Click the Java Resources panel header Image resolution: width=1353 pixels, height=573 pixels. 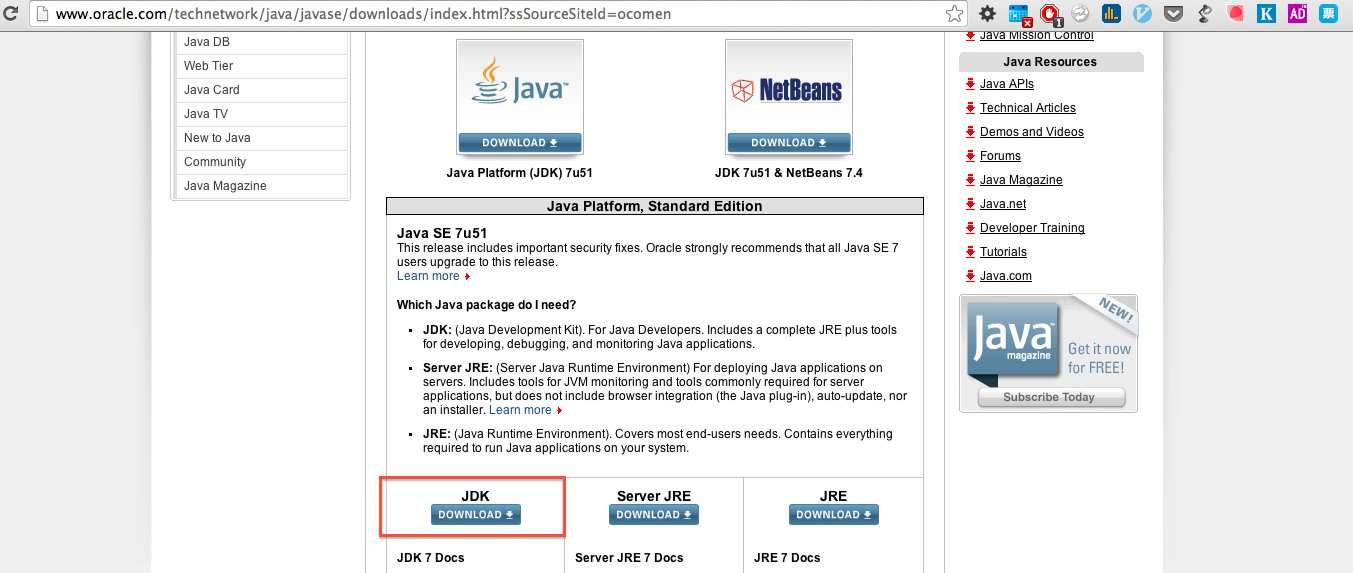(1050, 62)
